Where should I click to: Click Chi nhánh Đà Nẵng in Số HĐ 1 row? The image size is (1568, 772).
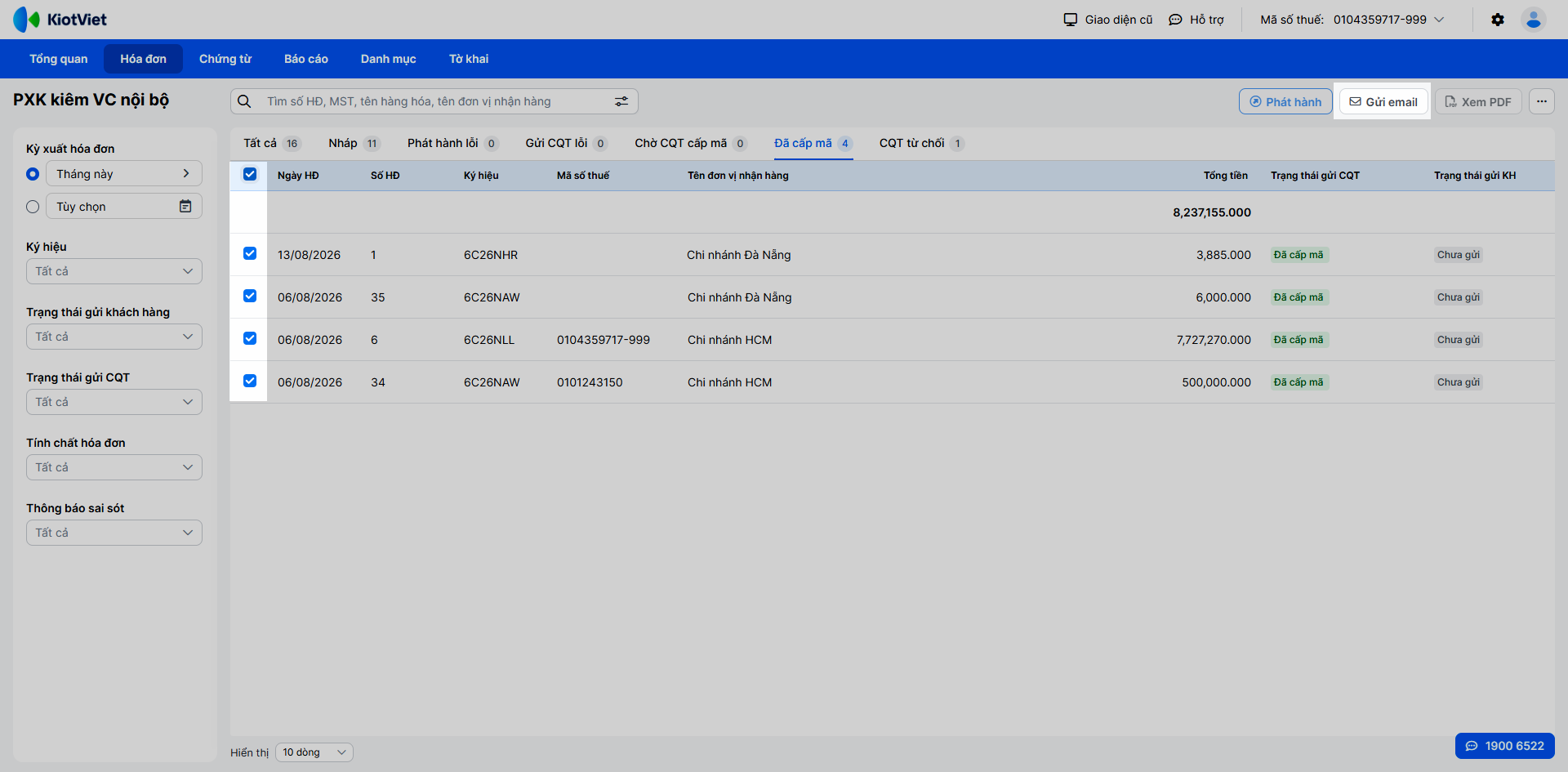coord(739,255)
